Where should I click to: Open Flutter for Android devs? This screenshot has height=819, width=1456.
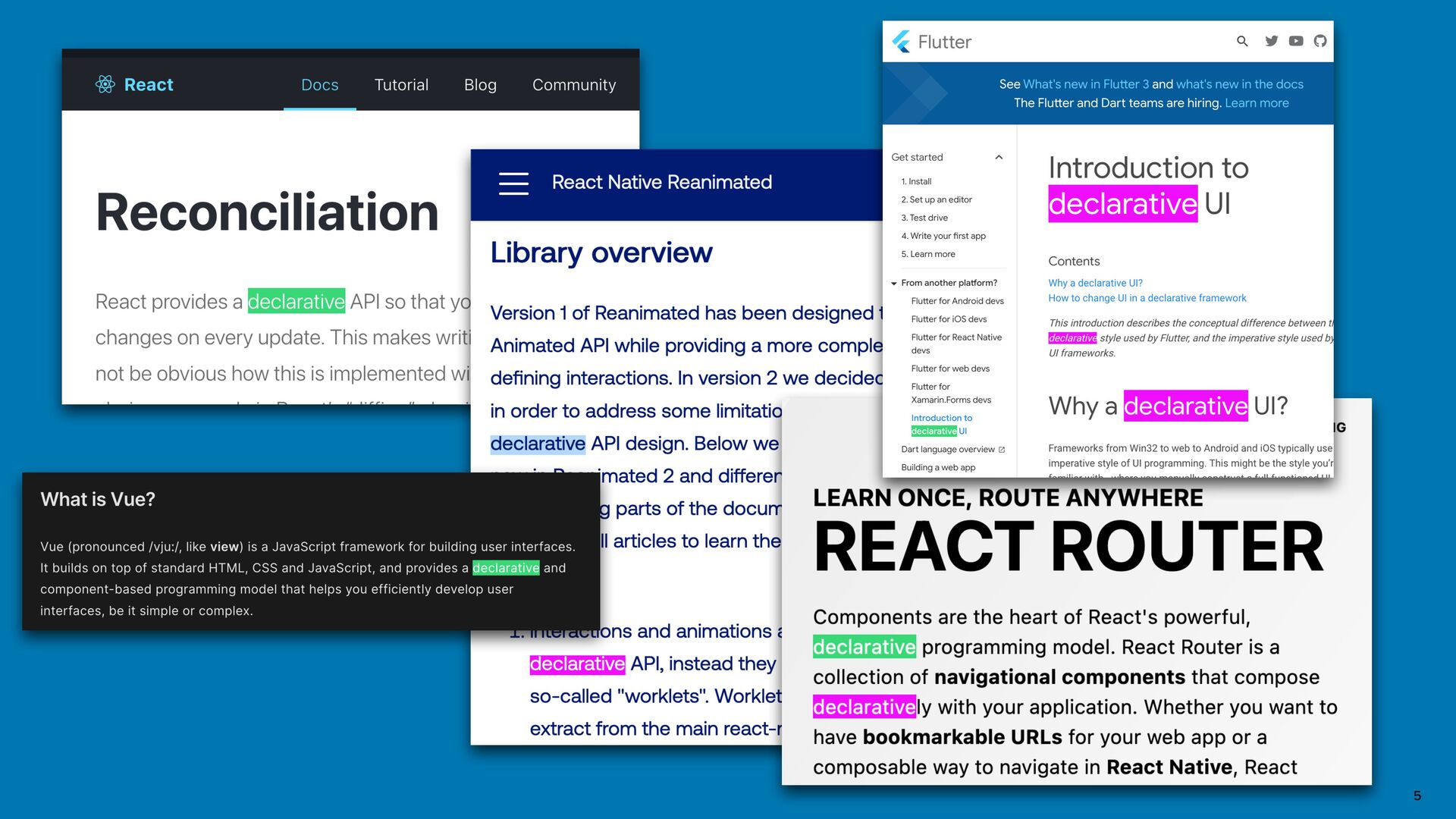[x=958, y=301]
